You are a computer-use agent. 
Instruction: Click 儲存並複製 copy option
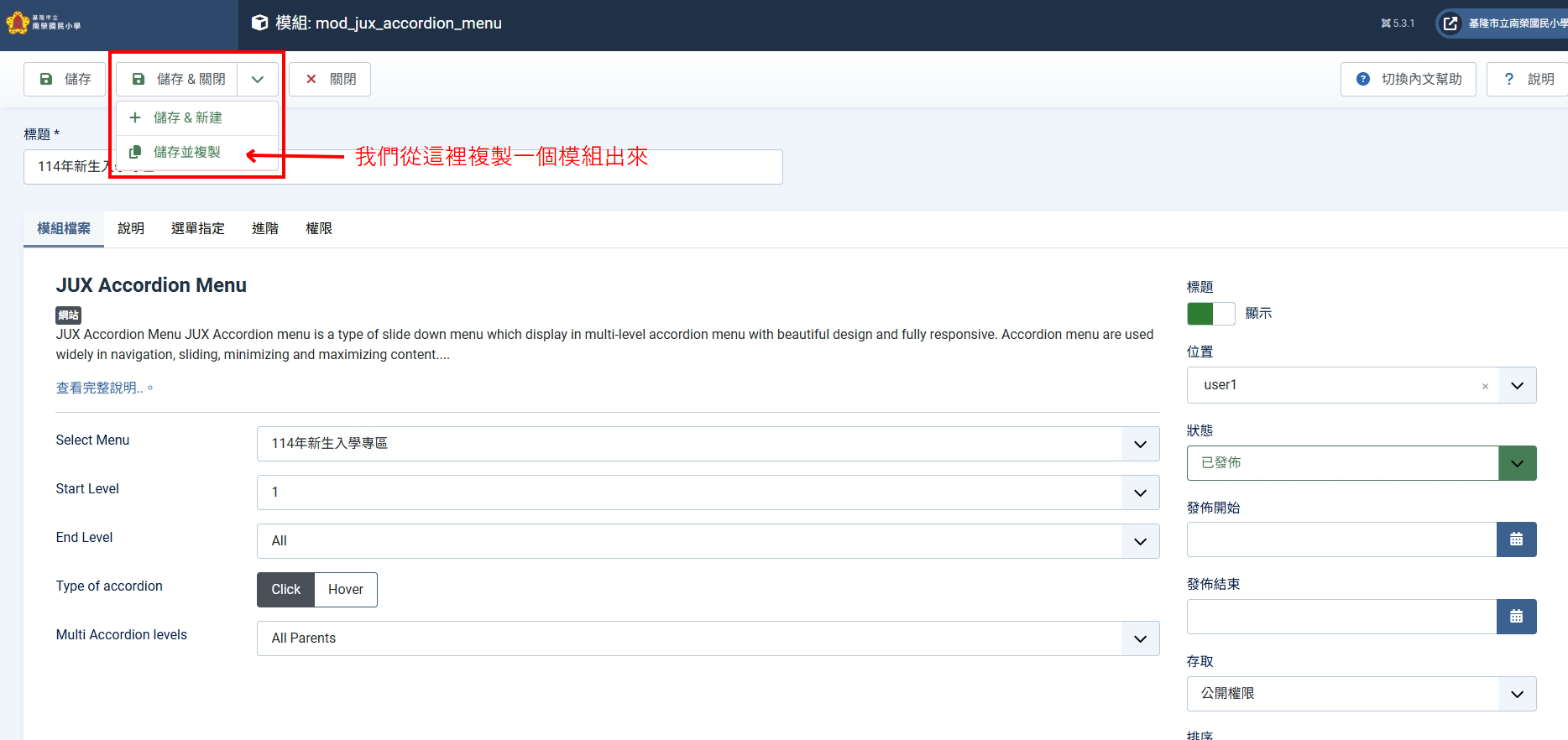coord(186,152)
